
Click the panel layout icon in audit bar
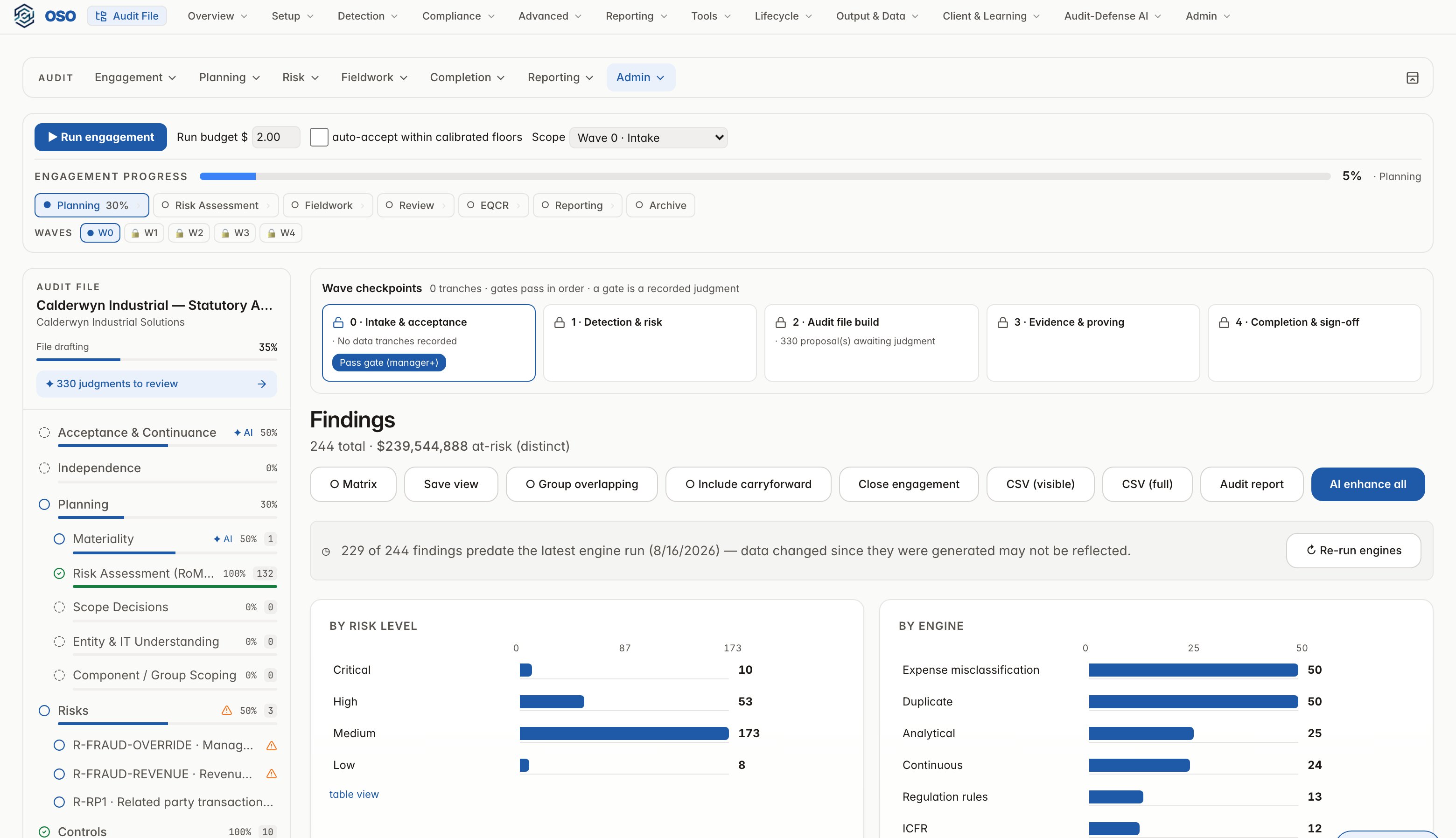tap(1412, 78)
